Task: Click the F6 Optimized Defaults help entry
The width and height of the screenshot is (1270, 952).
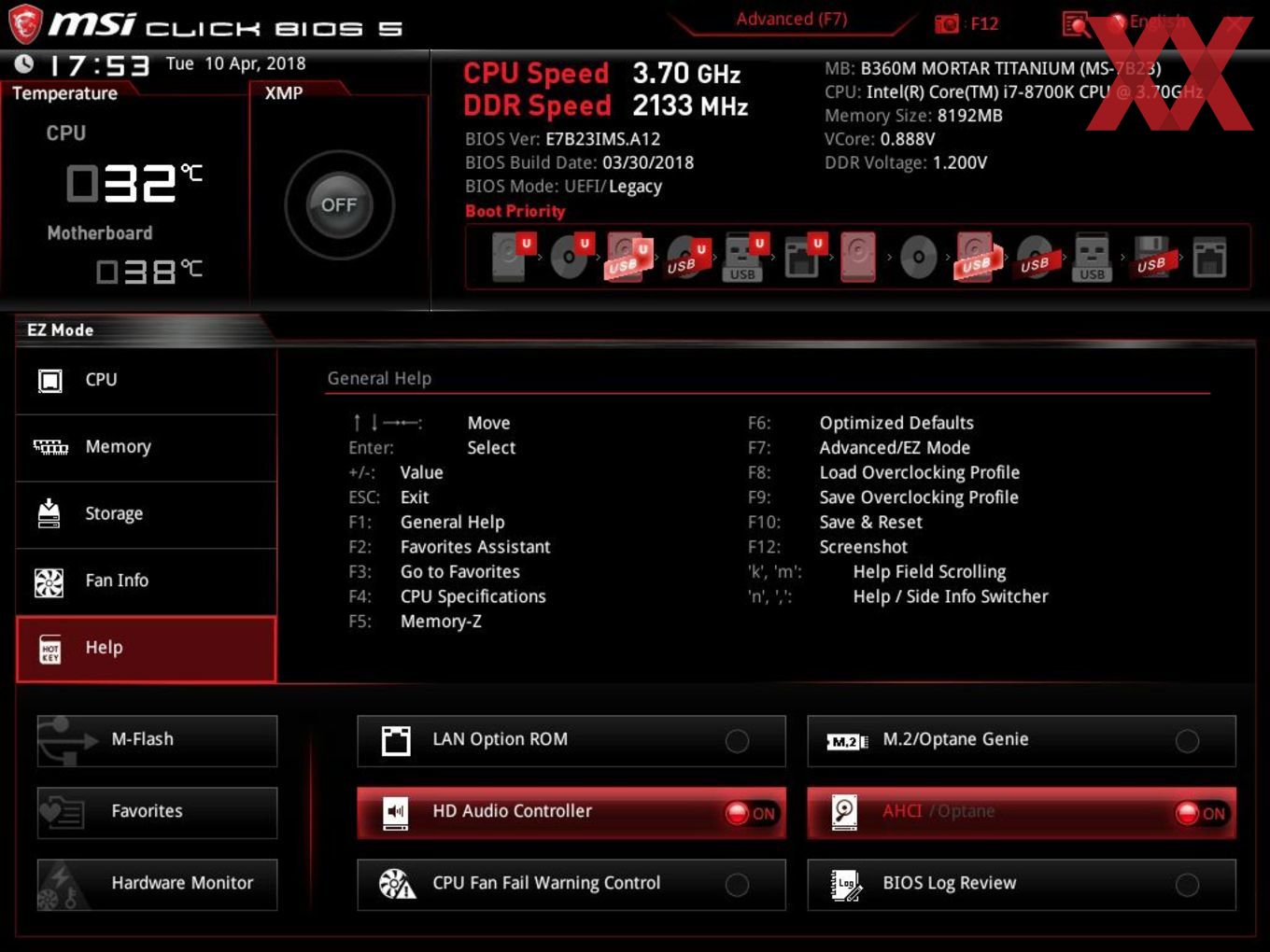Action: point(860,423)
